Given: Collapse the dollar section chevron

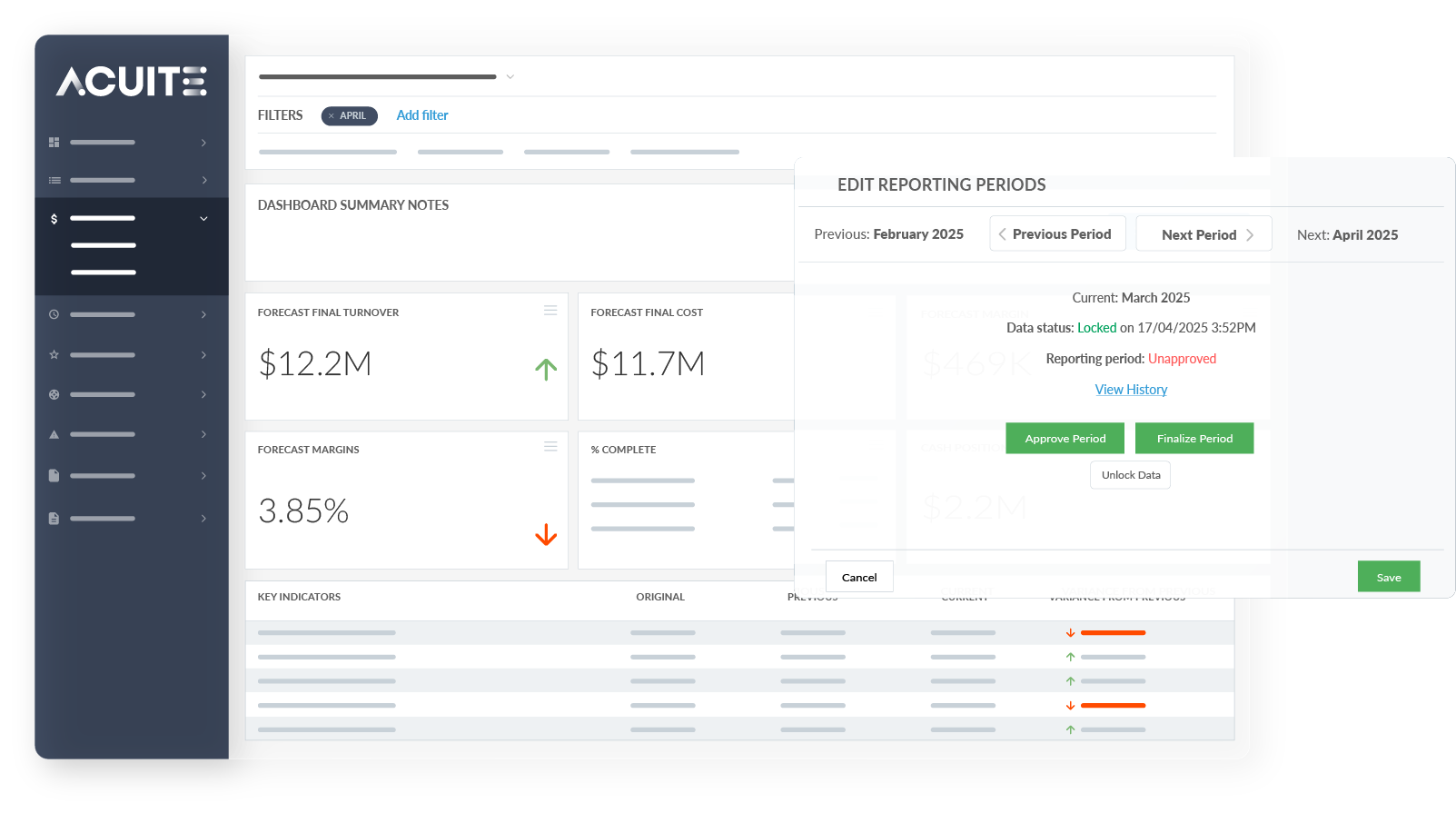Looking at the screenshot, I should coord(203,219).
